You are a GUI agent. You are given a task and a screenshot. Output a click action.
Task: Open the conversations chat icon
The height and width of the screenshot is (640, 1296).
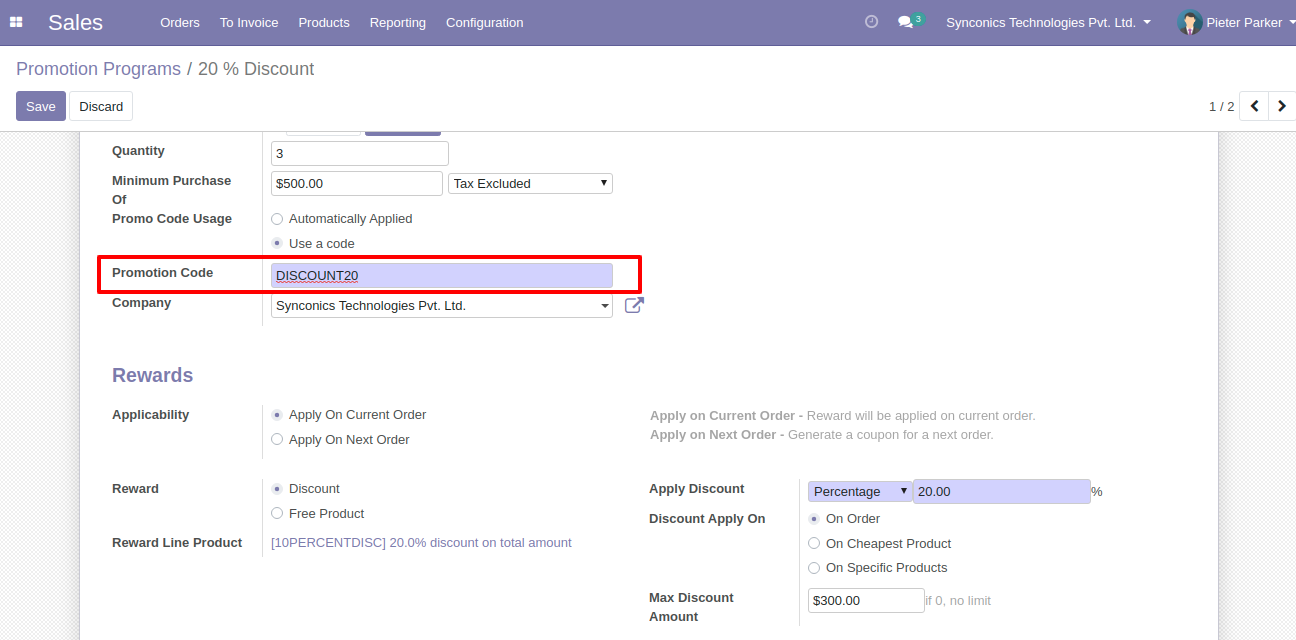point(905,22)
